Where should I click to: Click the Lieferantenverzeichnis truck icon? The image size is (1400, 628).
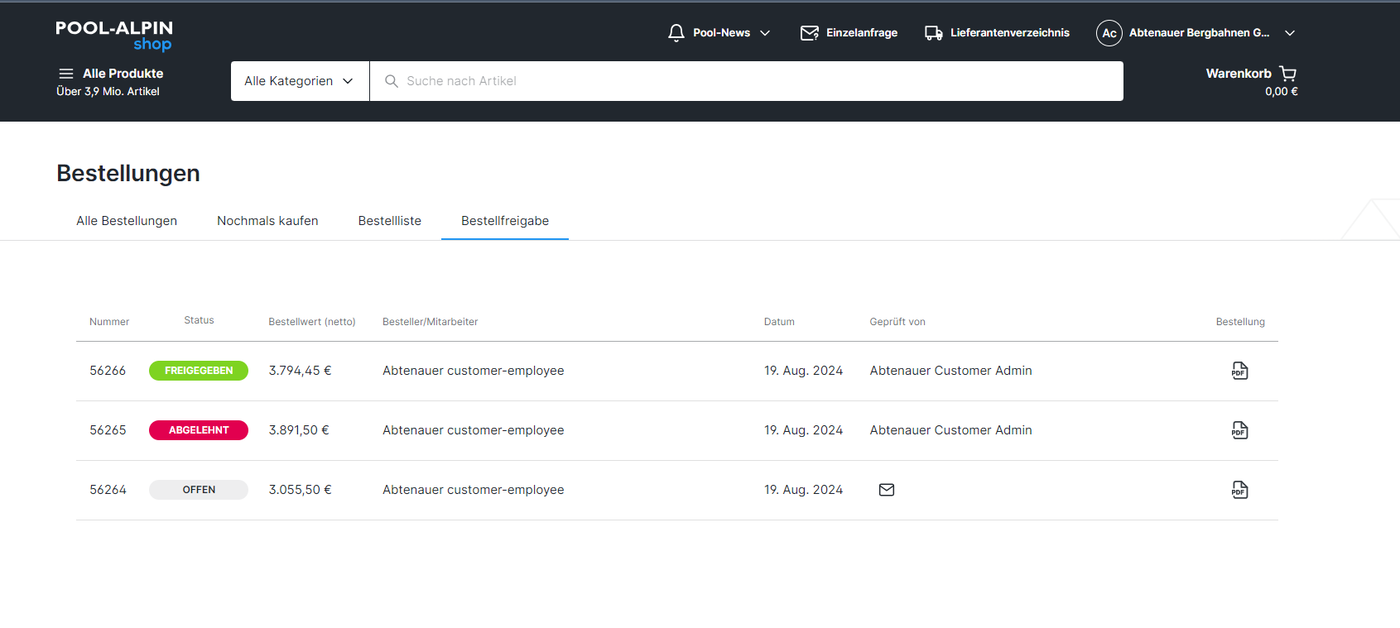[x=933, y=33]
